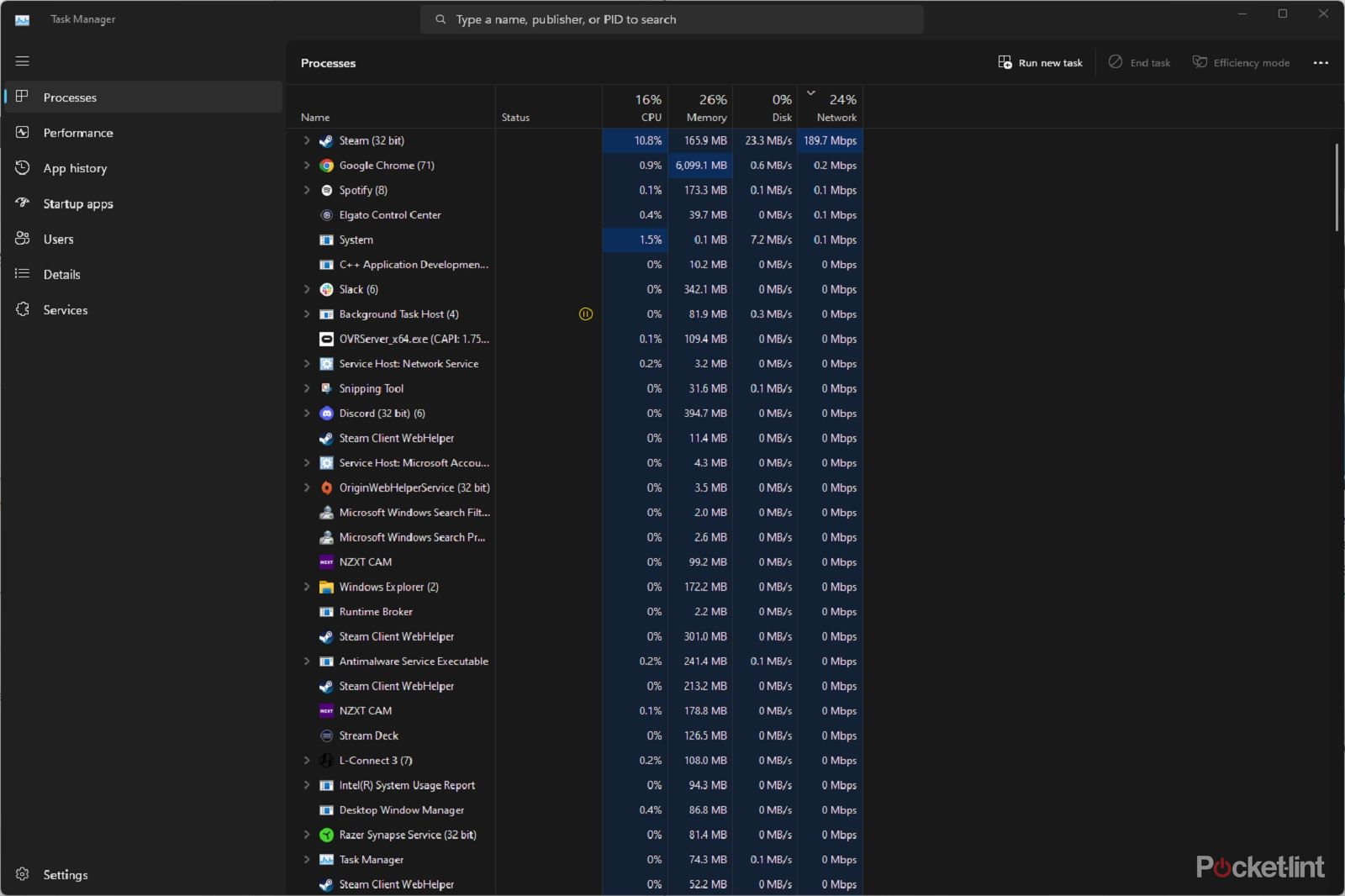This screenshot has height=896, width=1345.
Task: Select the 7.2 MB/s disk cell for System
Action: click(x=765, y=240)
